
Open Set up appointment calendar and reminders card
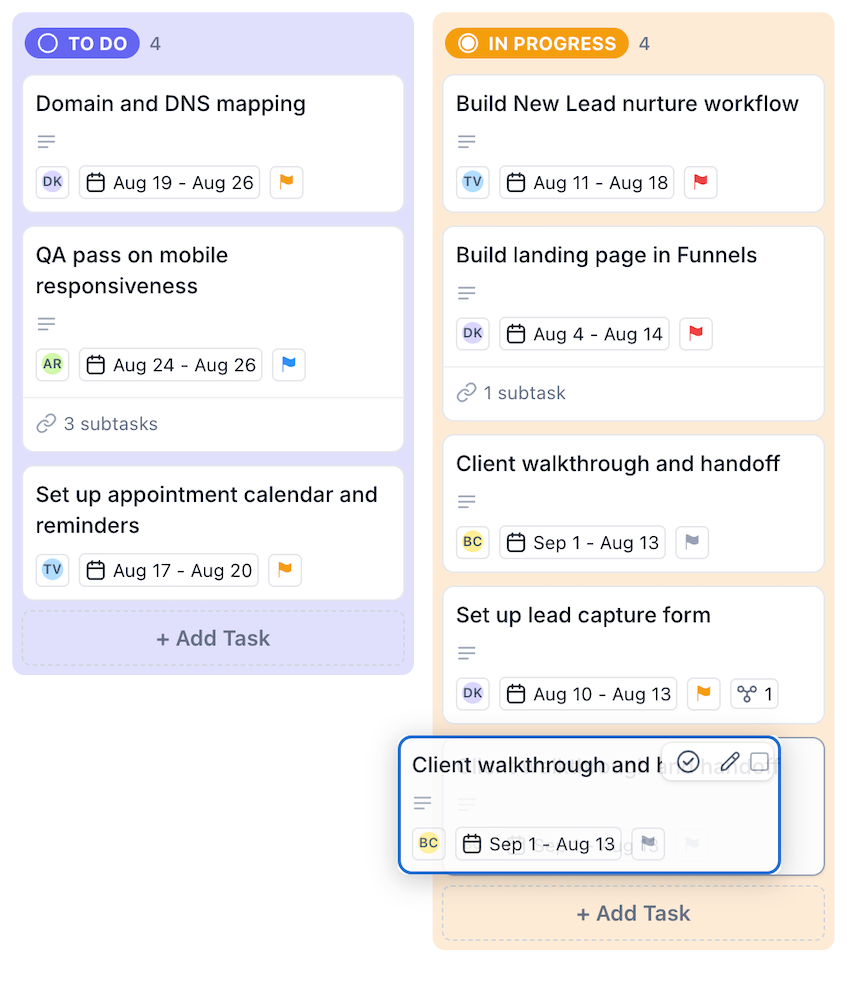213,533
